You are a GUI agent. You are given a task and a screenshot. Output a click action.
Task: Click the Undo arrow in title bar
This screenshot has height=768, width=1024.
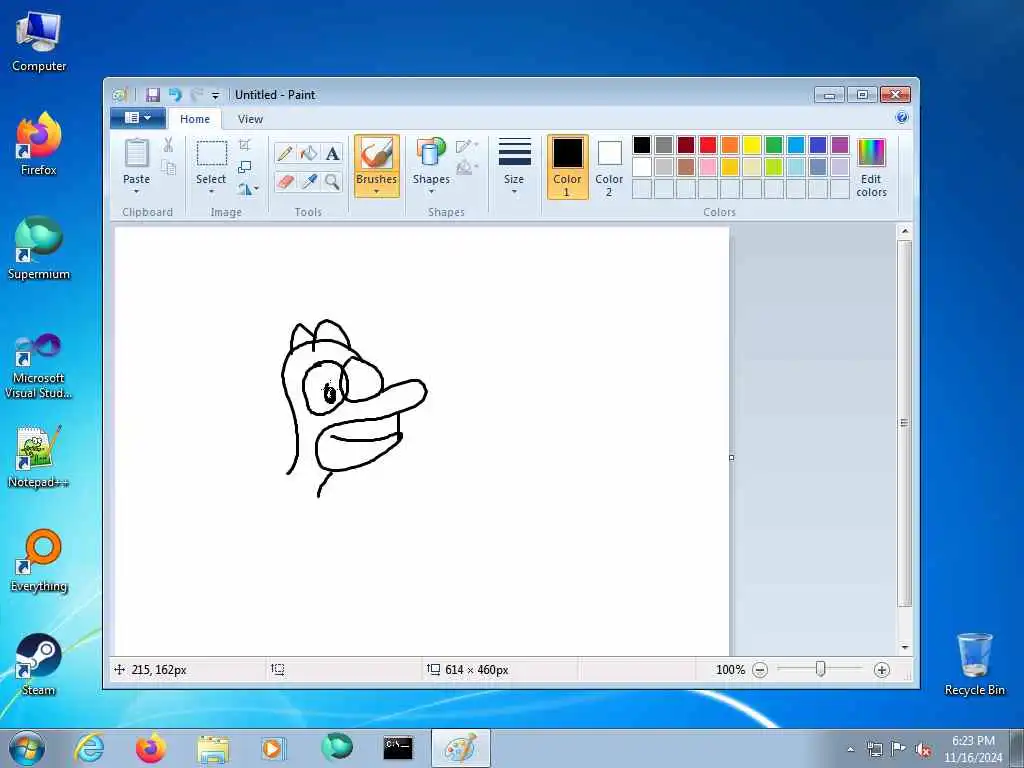coord(175,95)
